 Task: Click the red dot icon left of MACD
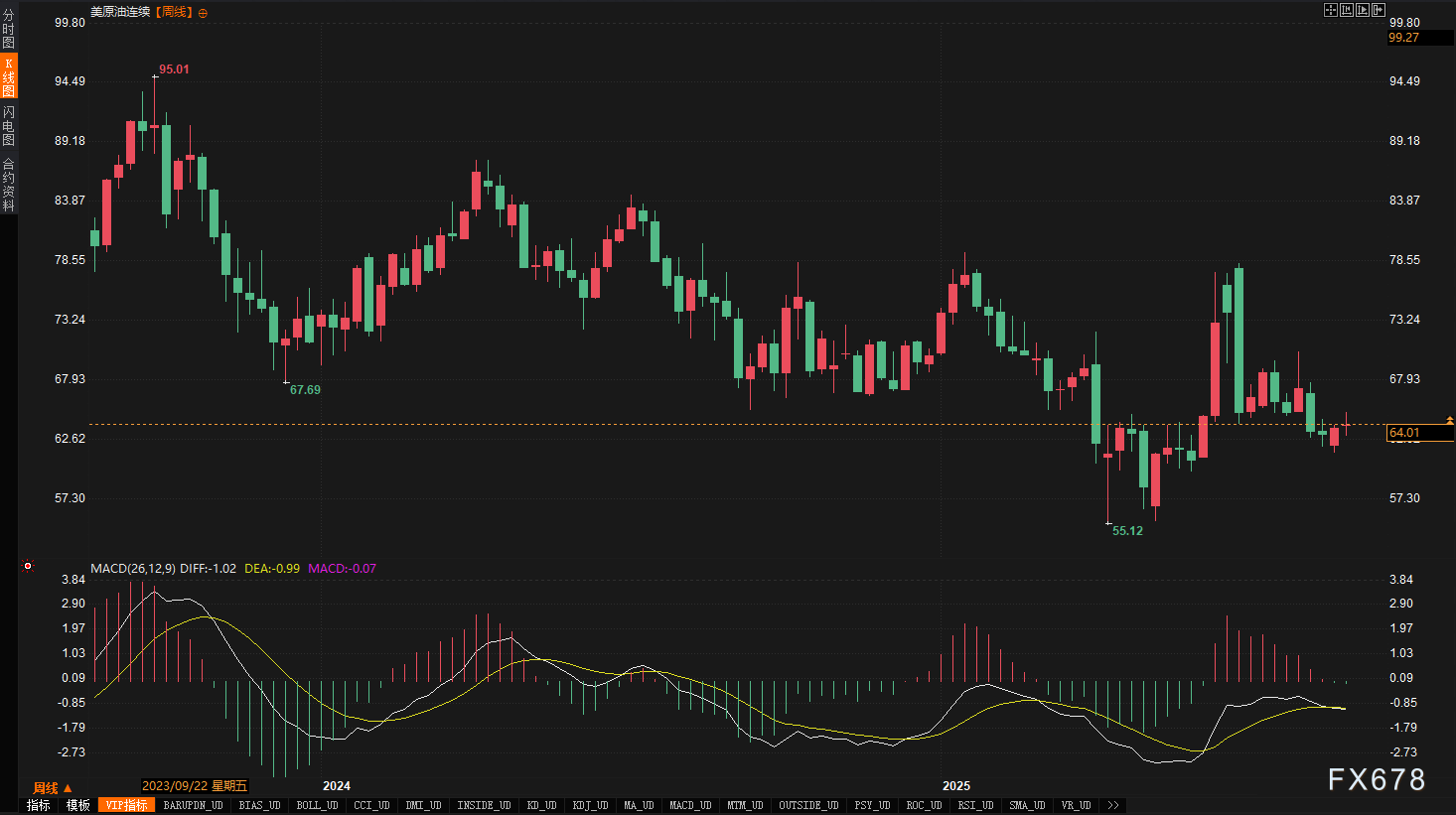[28, 567]
